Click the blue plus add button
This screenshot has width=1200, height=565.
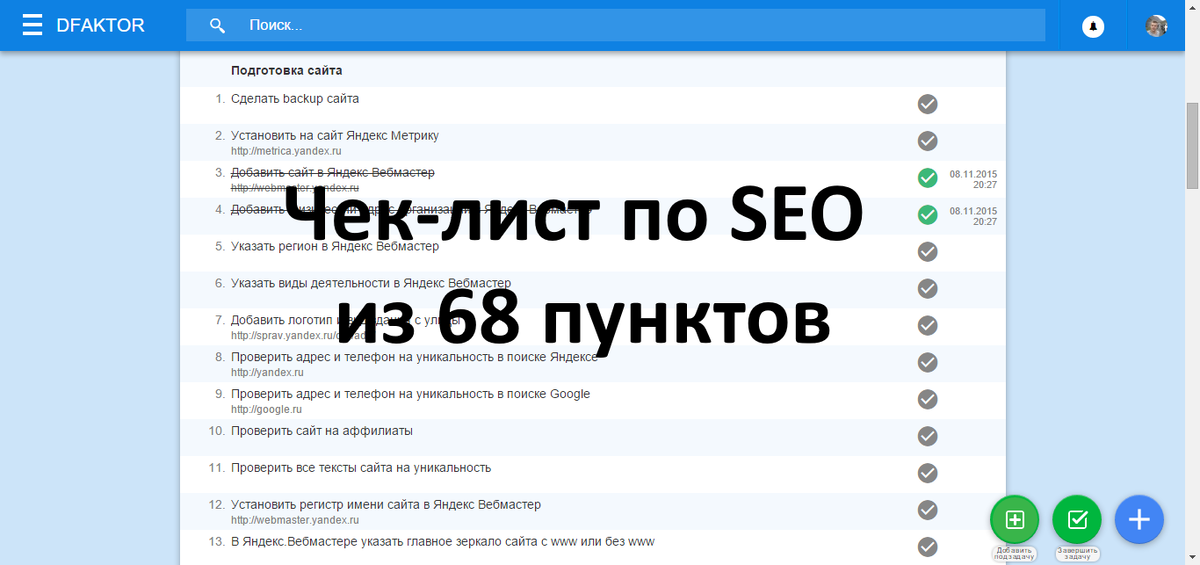(1139, 520)
